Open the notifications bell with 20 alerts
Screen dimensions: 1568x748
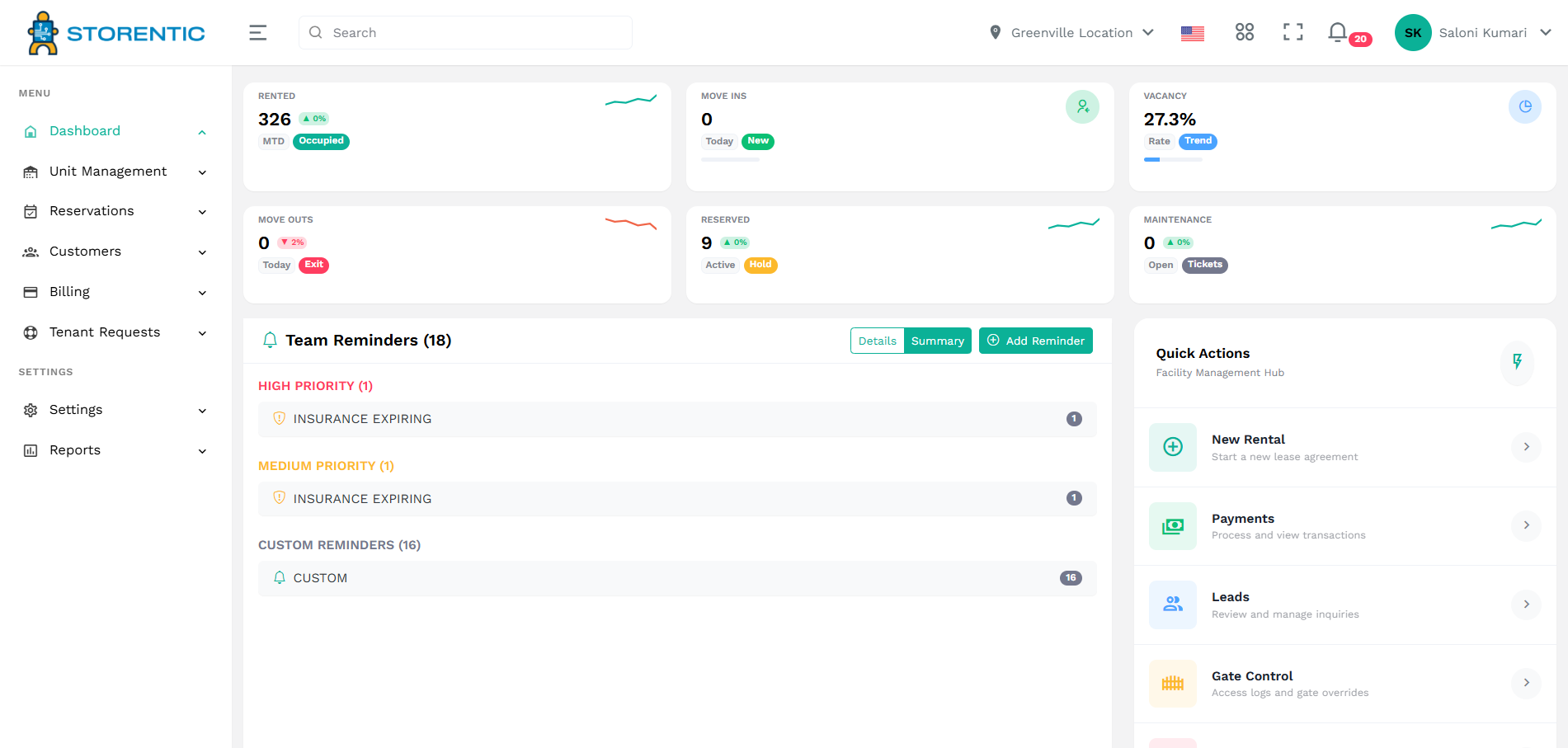pyautogui.click(x=1337, y=32)
